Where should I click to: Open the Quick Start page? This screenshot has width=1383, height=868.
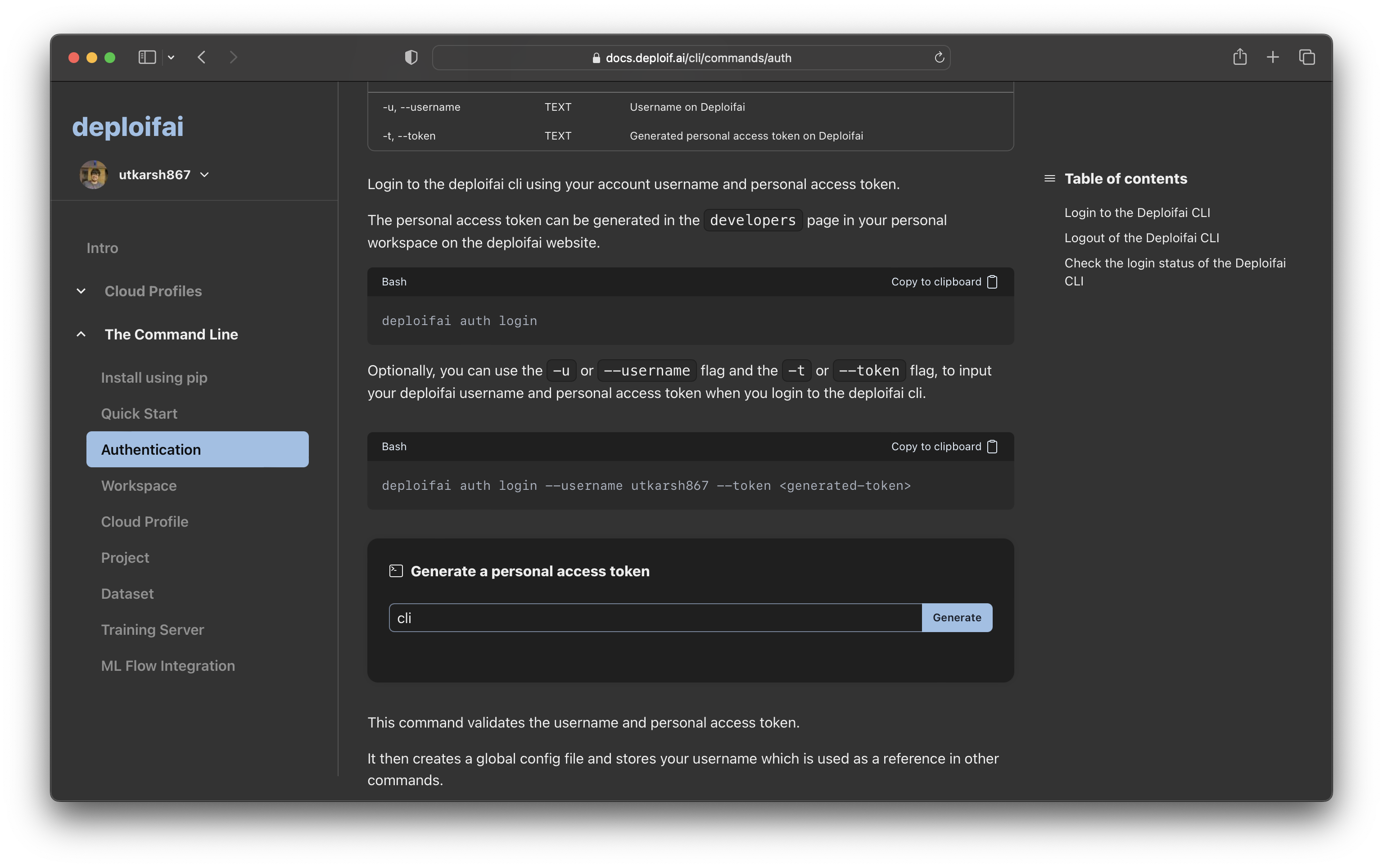[x=139, y=413]
